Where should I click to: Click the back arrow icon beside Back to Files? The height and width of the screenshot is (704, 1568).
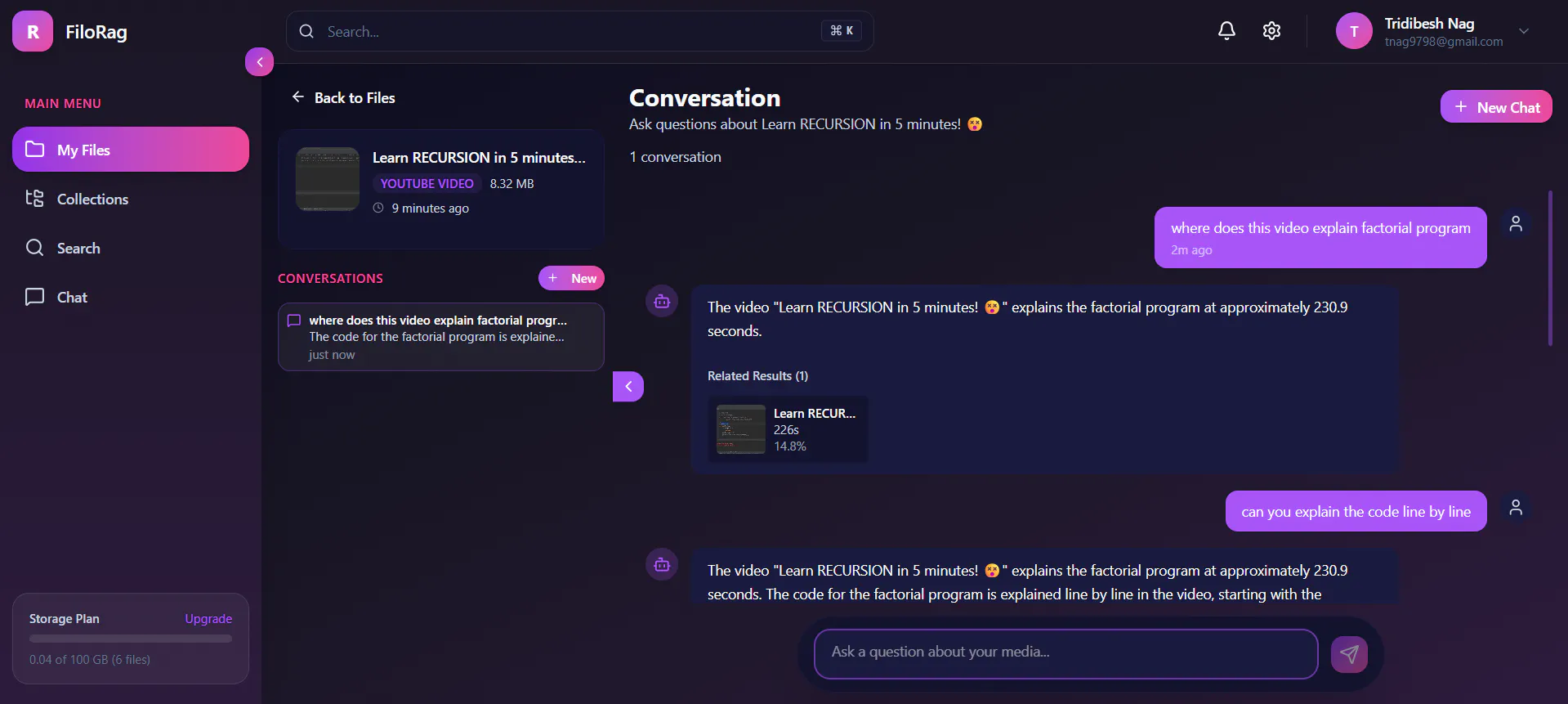(x=298, y=96)
